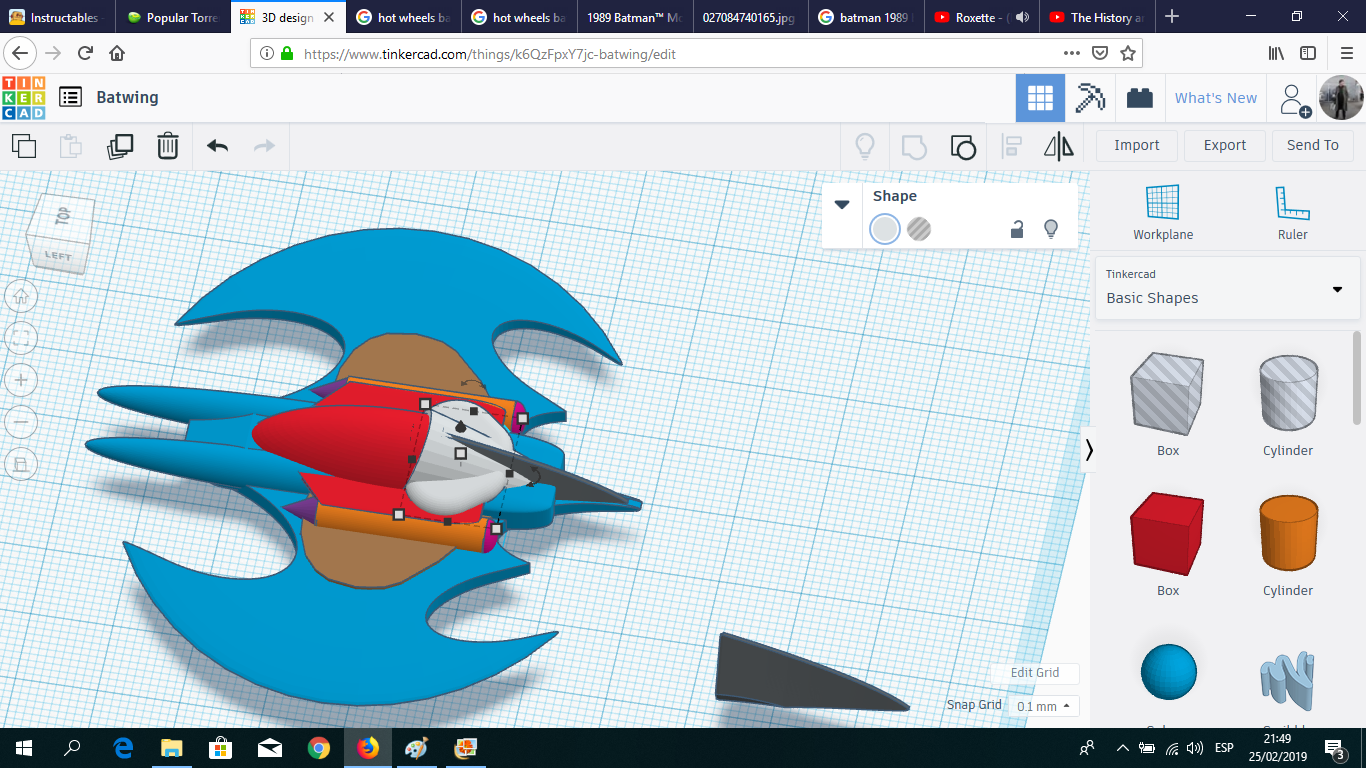Bookmark this page with the star
Screen dimensions: 1366x768
[x=1128, y=53]
